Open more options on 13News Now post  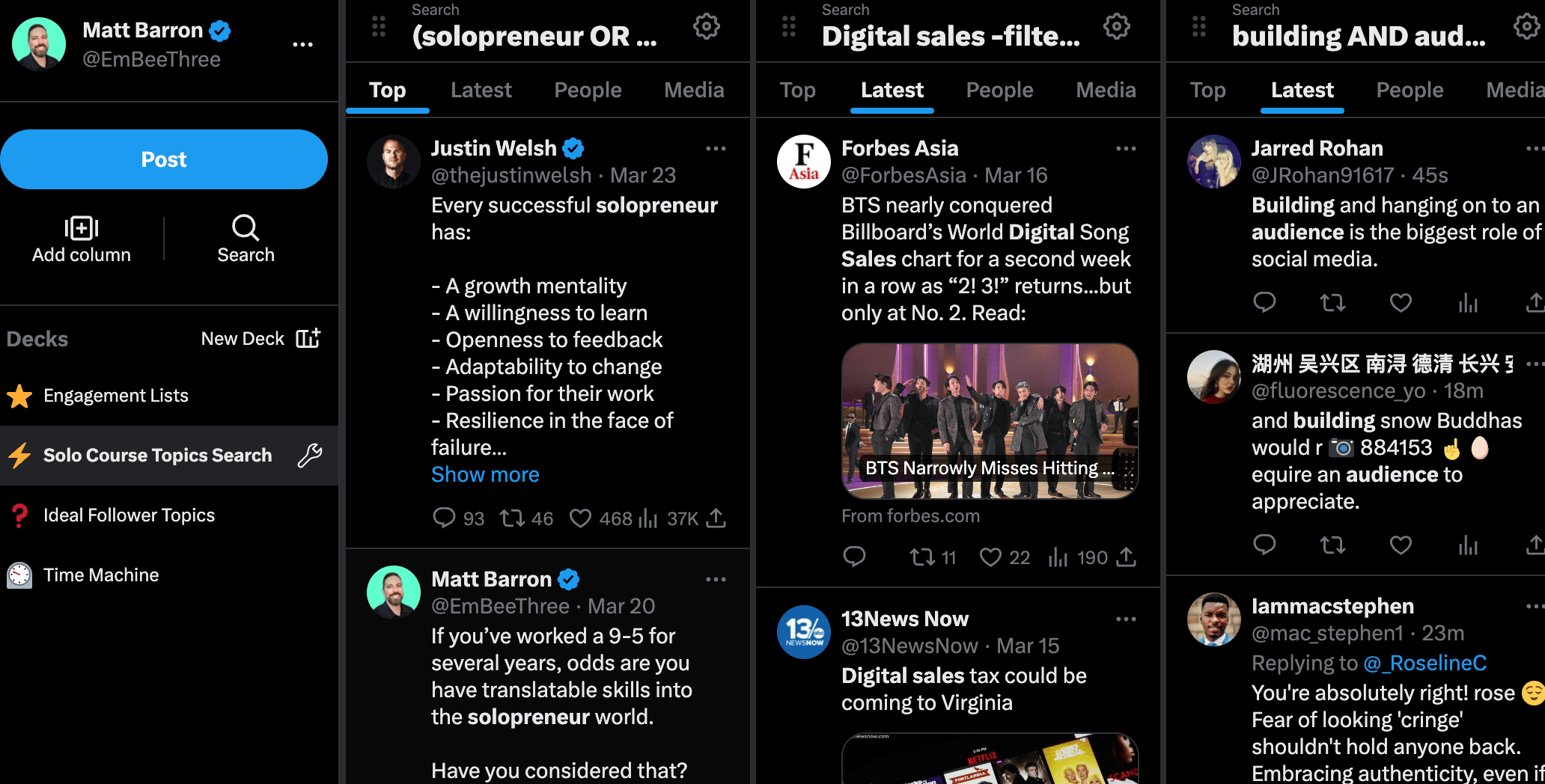coord(1126,619)
